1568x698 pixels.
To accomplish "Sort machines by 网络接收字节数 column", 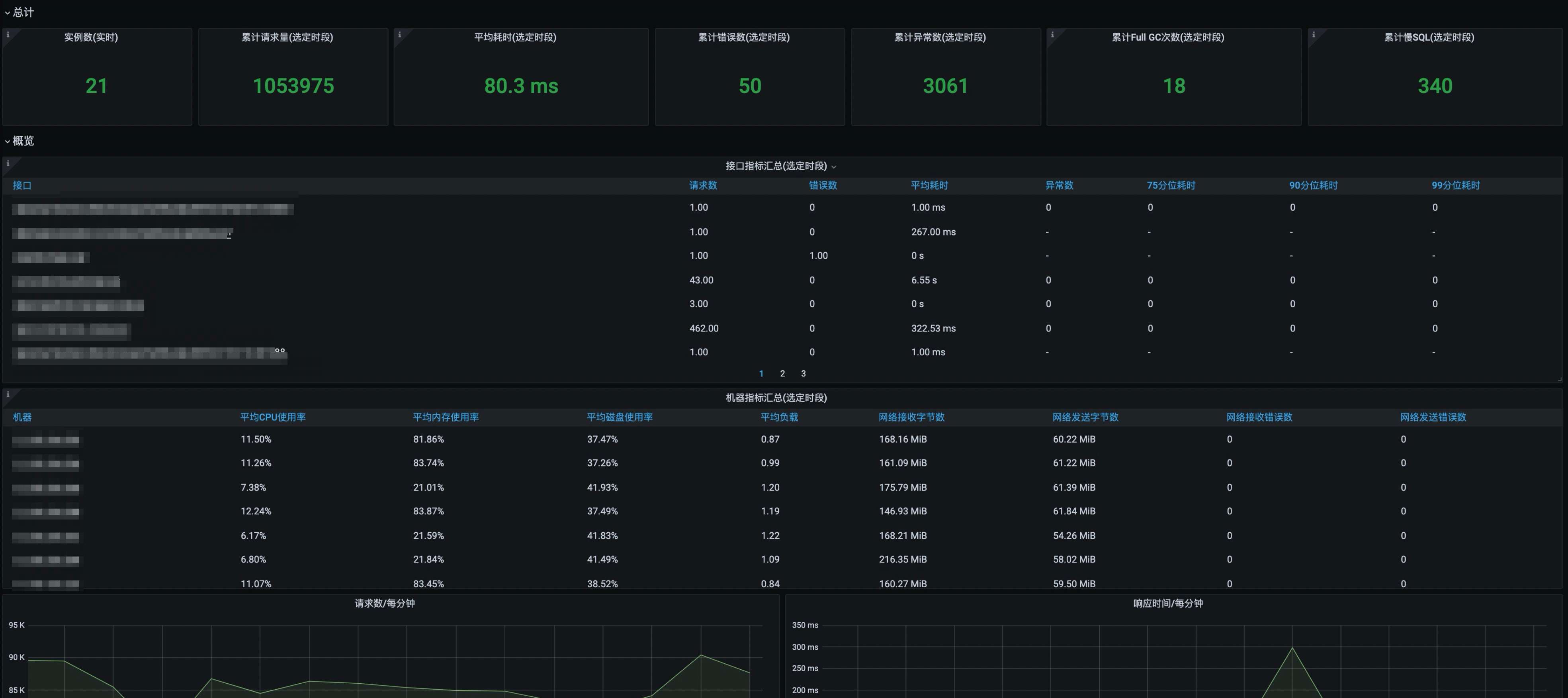I will (911, 417).
